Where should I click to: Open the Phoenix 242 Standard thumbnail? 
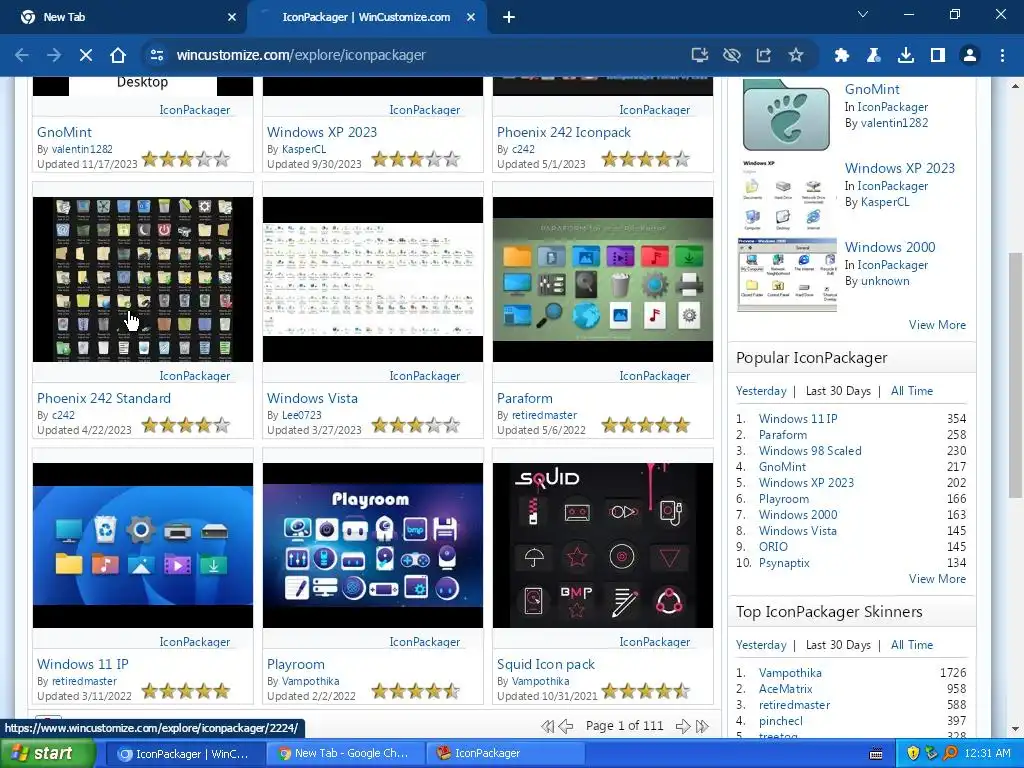pyautogui.click(x=143, y=280)
